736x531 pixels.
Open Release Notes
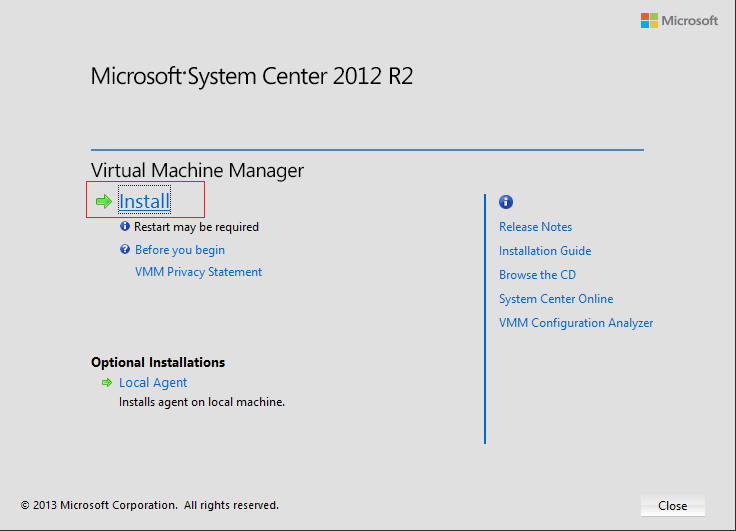point(536,227)
